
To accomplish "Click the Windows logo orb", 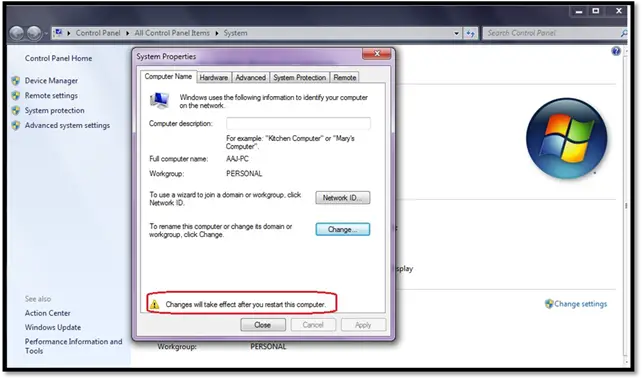I will pyautogui.click(x=566, y=138).
